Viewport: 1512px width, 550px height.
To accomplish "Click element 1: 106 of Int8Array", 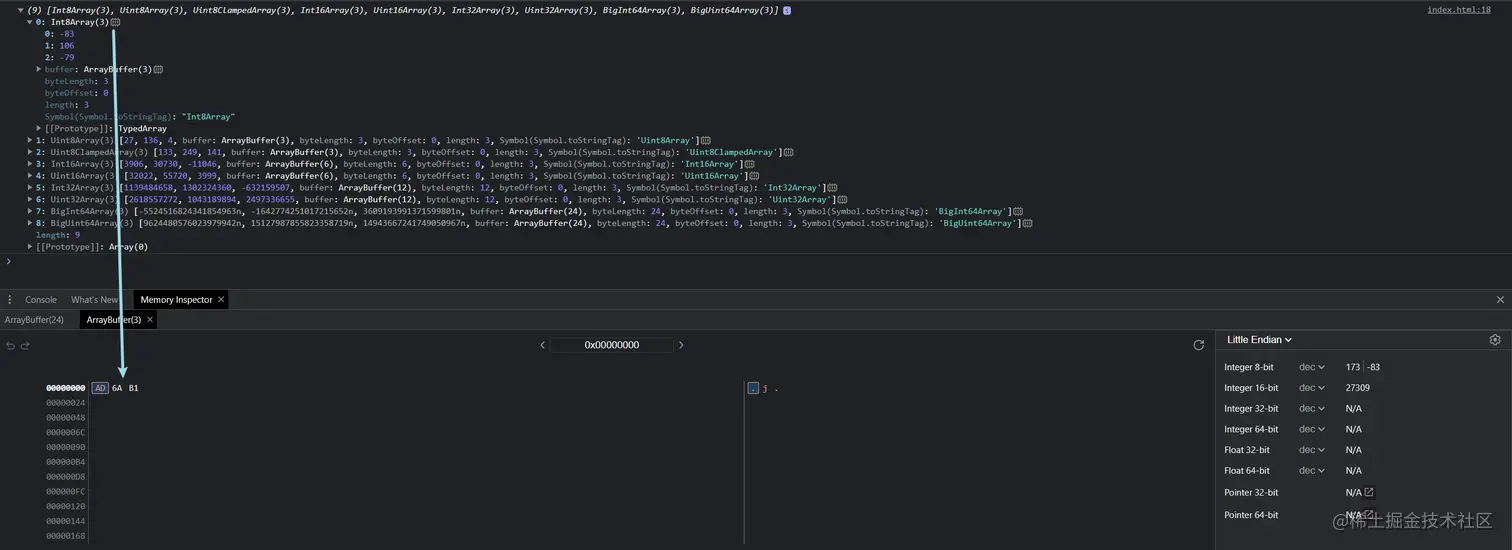I will pos(59,46).
